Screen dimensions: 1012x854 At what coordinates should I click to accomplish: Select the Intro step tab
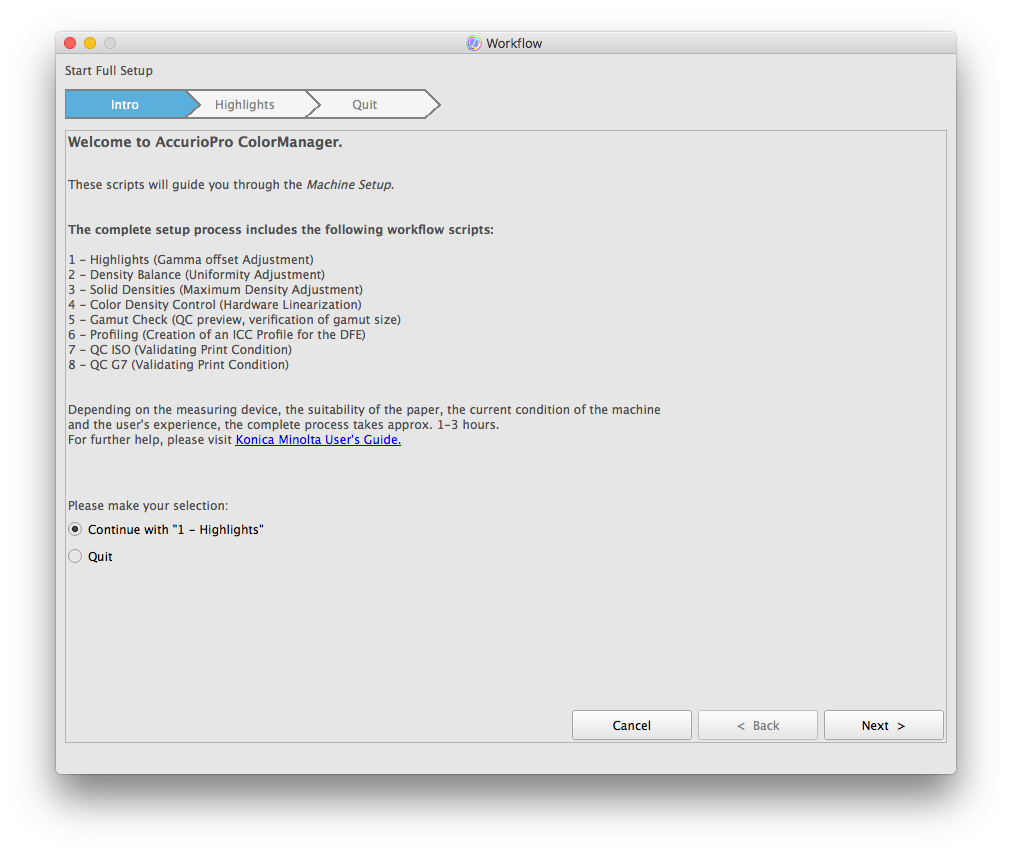click(x=125, y=105)
